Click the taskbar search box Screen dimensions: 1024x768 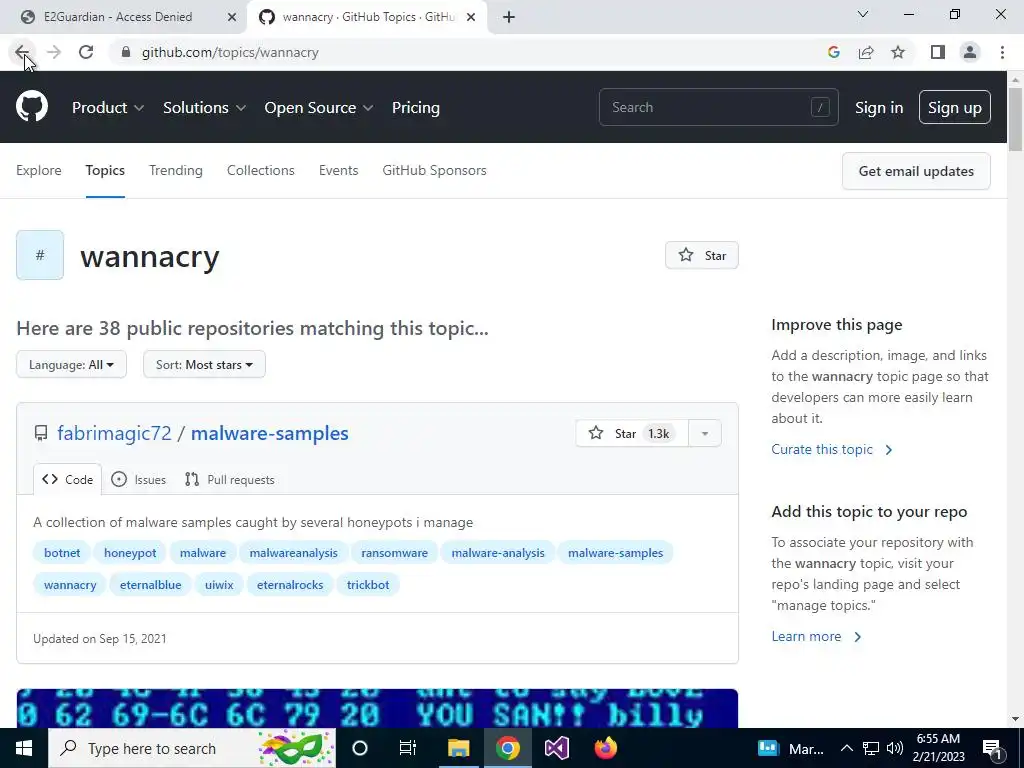coord(192,748)
